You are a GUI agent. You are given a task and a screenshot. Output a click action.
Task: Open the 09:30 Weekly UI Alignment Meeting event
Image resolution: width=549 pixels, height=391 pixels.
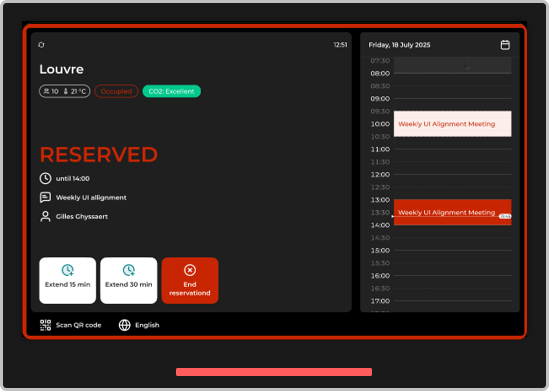452,124
